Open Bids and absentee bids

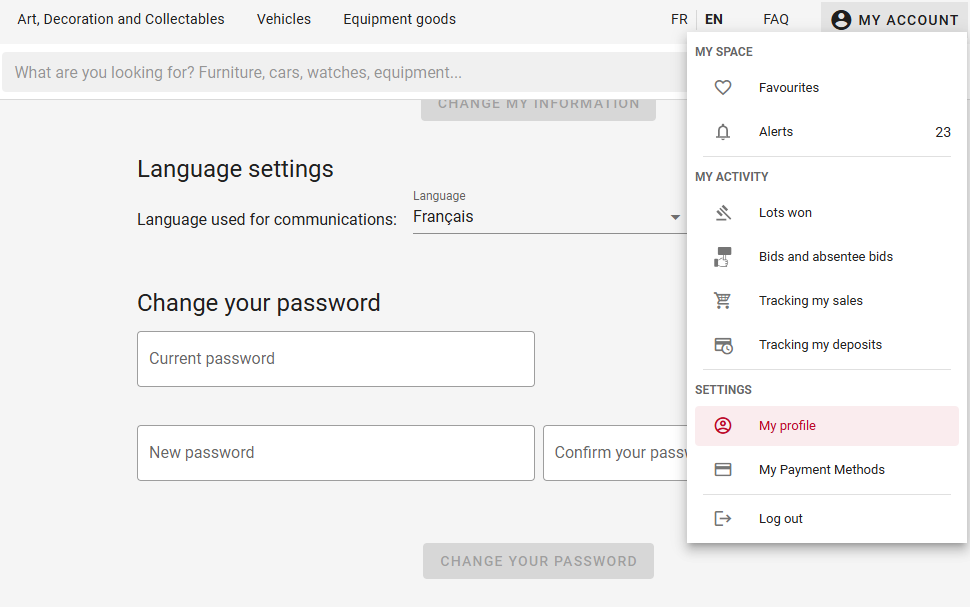tap(826, 257)
